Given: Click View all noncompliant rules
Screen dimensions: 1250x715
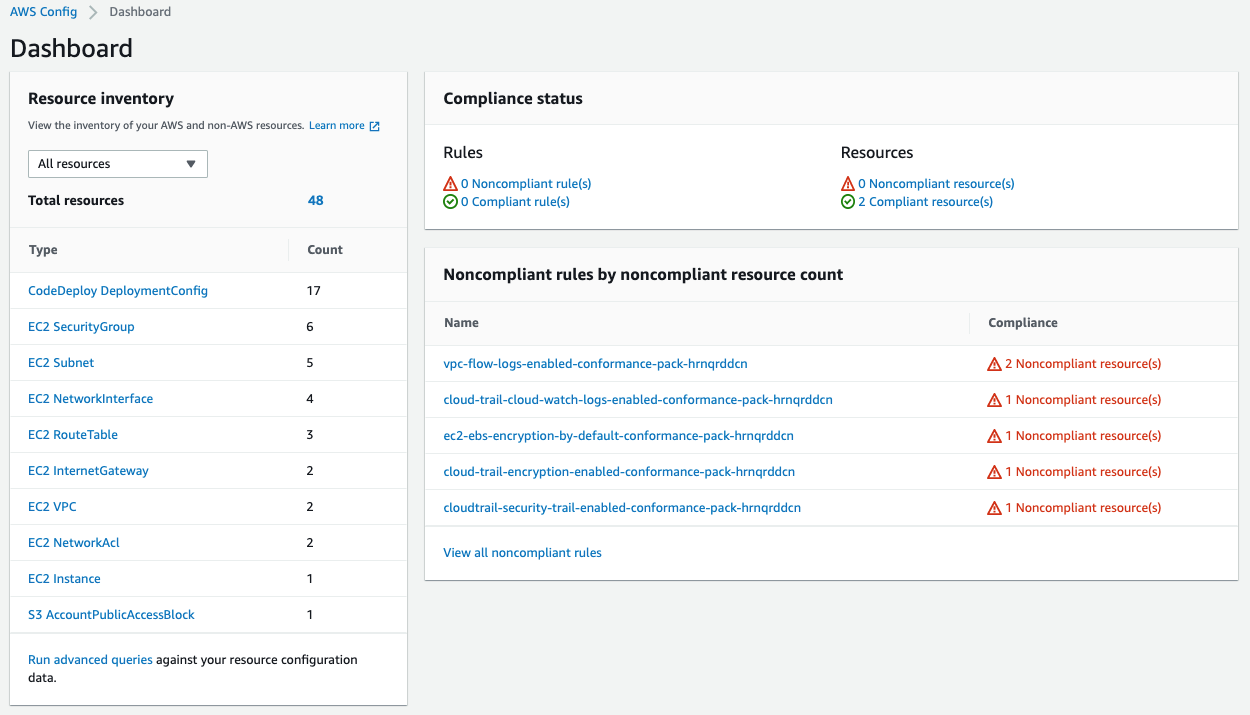Looking at the screenshot, I should pyautogui.click(x=523, y=553).
